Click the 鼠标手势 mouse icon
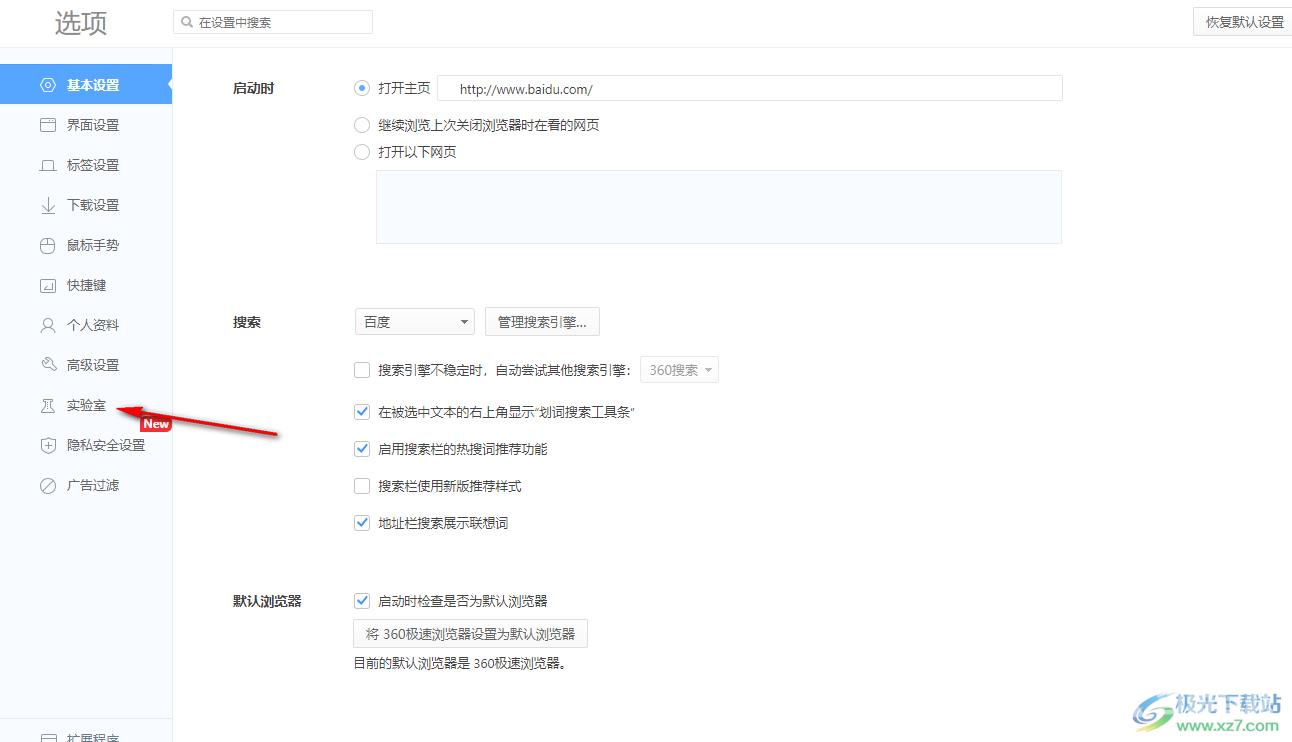The image size is (1292, 742). (x=48, y=245)
